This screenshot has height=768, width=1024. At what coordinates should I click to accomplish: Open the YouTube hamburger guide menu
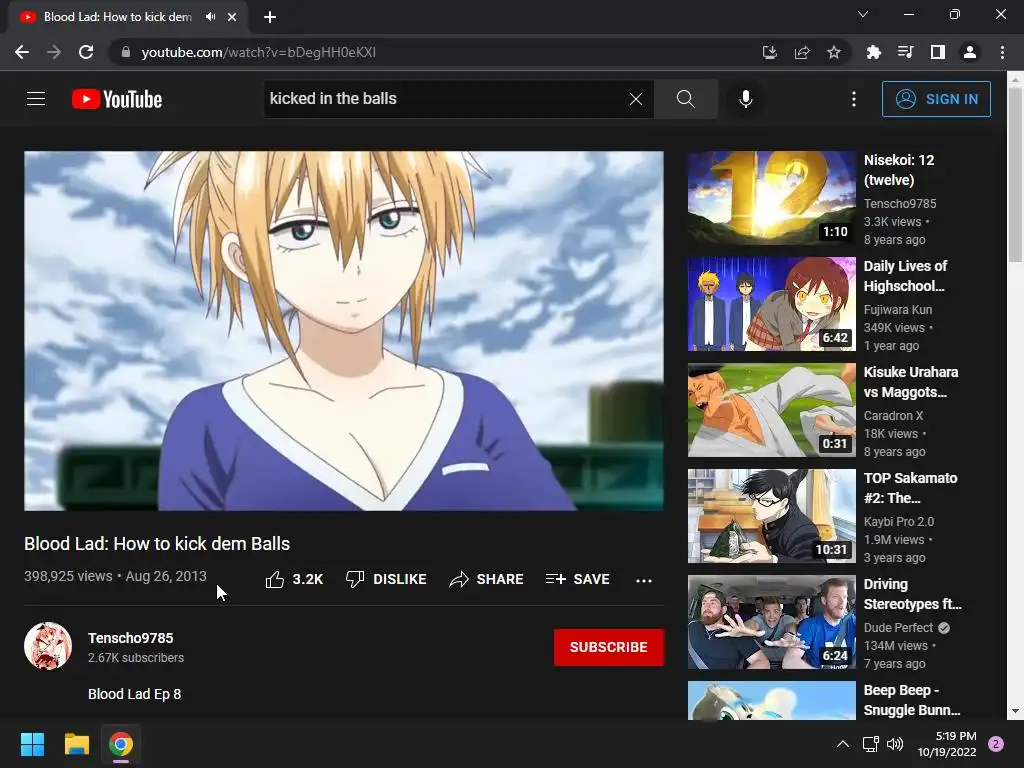pos(36,99)
